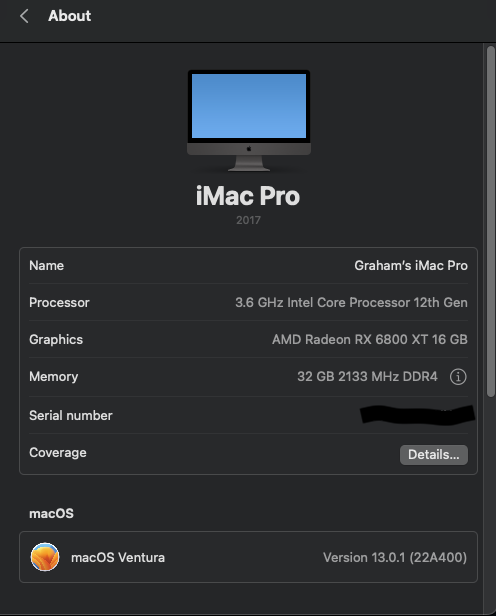Click the Memory row label
Screen dimensions: 496x616
click(x=53, y=376)
